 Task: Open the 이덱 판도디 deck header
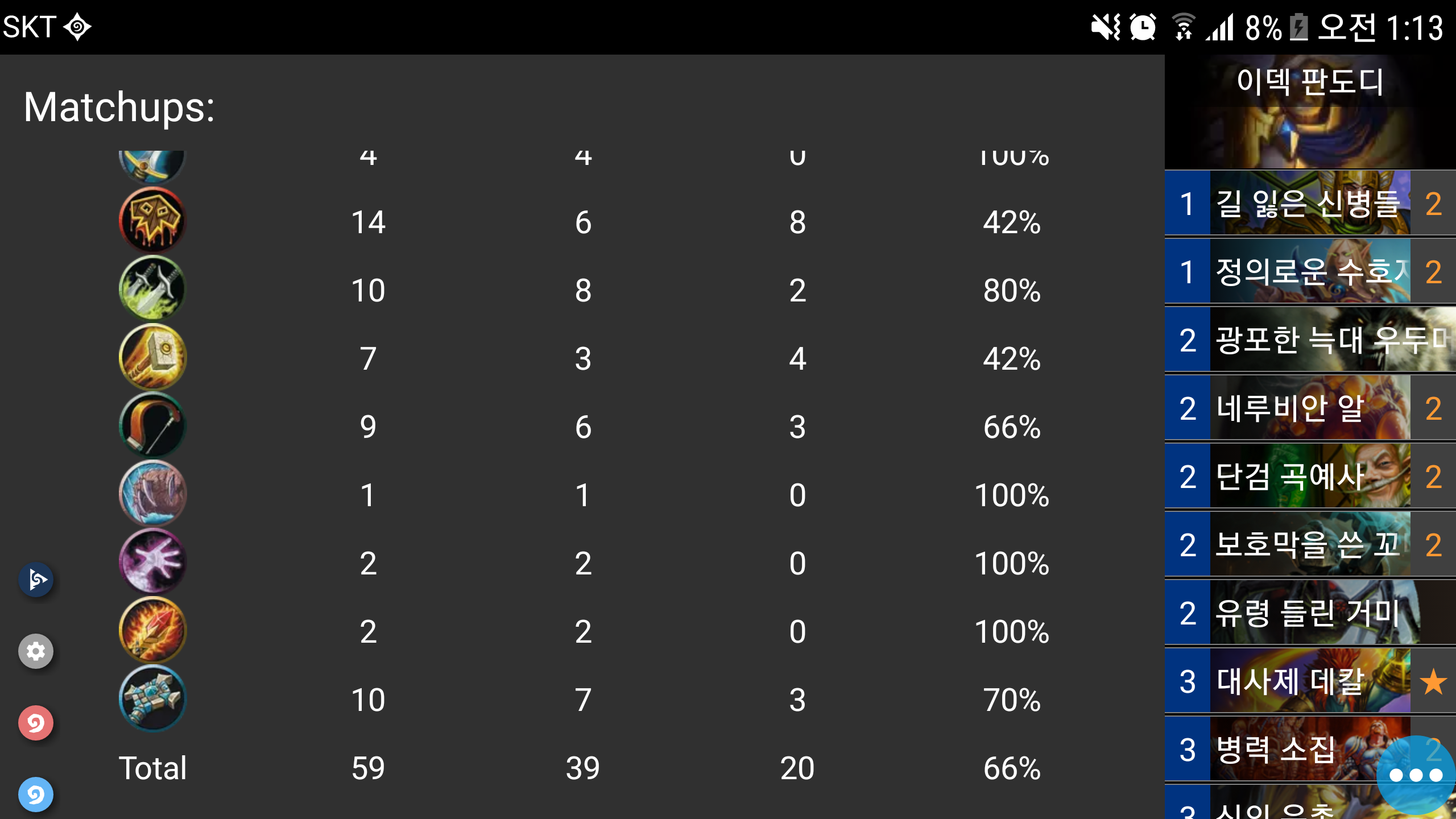click(x=1310, y=112)
